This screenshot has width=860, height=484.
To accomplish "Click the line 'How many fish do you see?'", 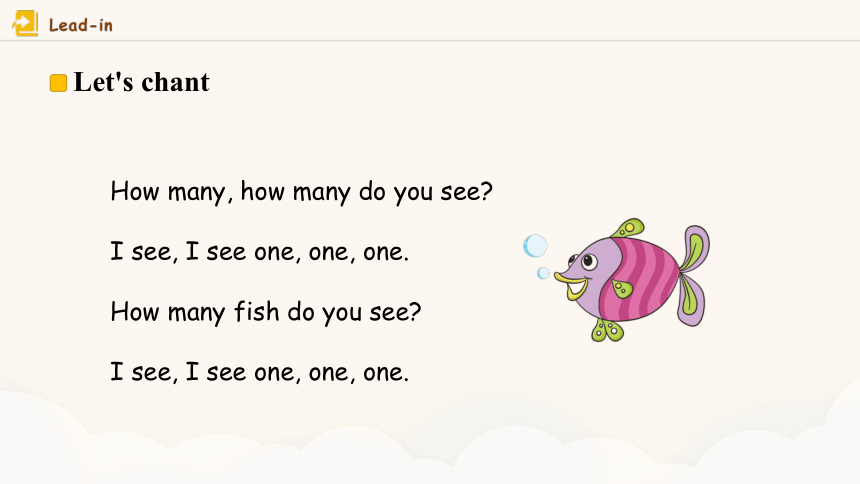I will point(266,312).
